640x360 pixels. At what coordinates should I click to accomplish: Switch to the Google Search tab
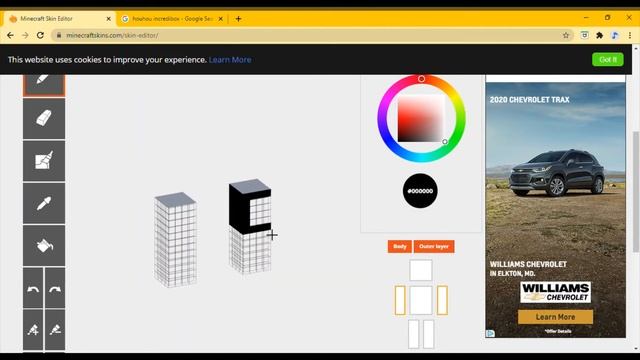172,19
